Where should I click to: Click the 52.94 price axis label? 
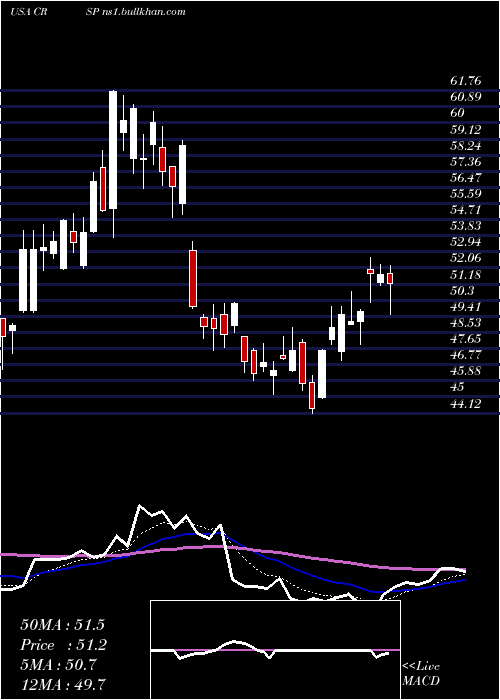[466, 242]
